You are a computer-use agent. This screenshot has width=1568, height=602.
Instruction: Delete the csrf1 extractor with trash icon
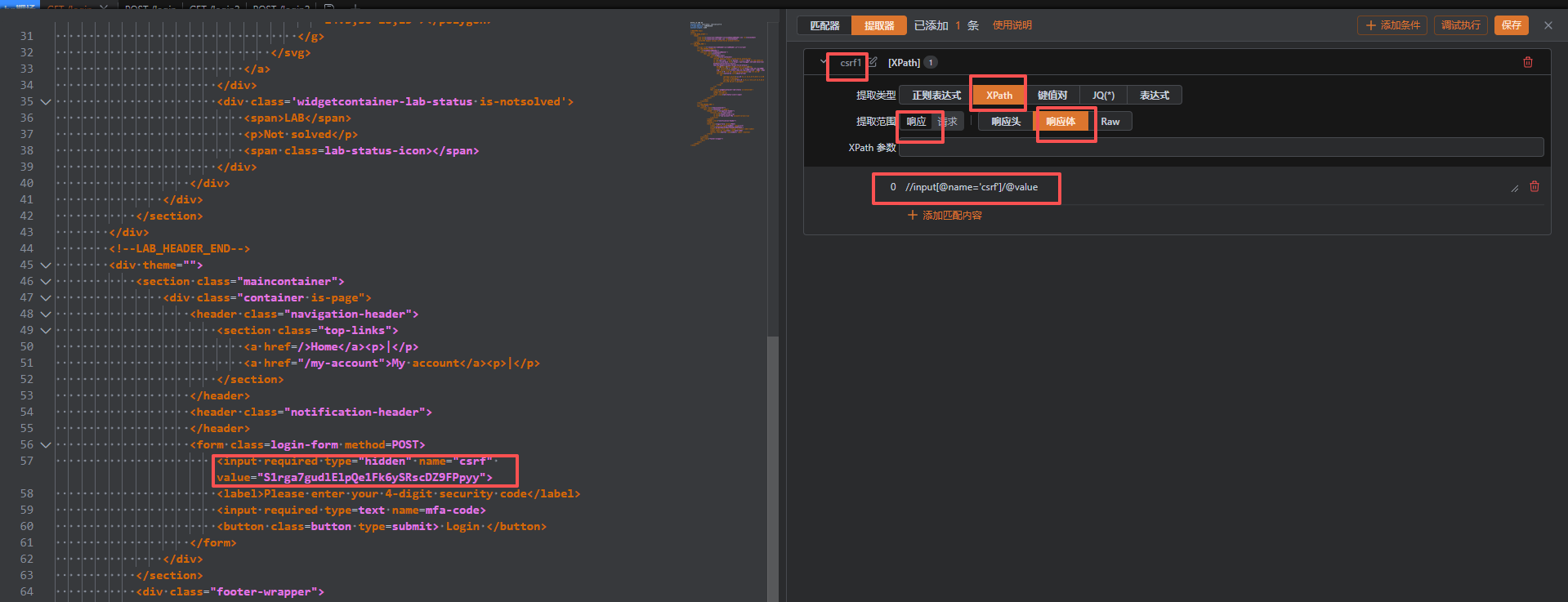[1527, 63]
